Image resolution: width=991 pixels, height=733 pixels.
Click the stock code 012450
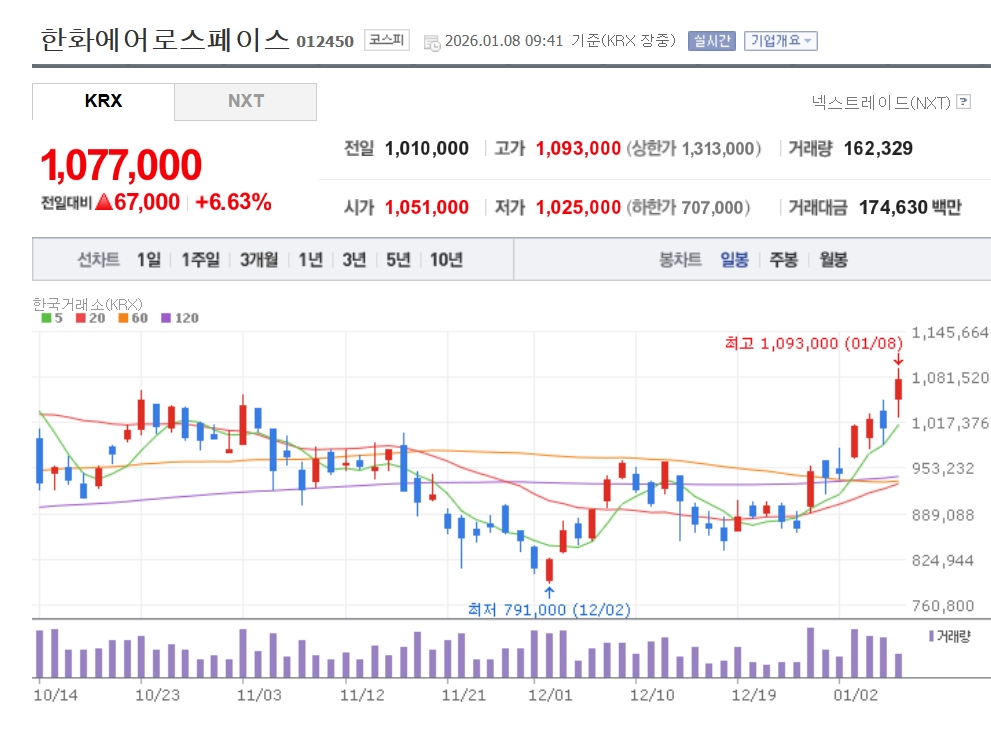coord(325,42)
